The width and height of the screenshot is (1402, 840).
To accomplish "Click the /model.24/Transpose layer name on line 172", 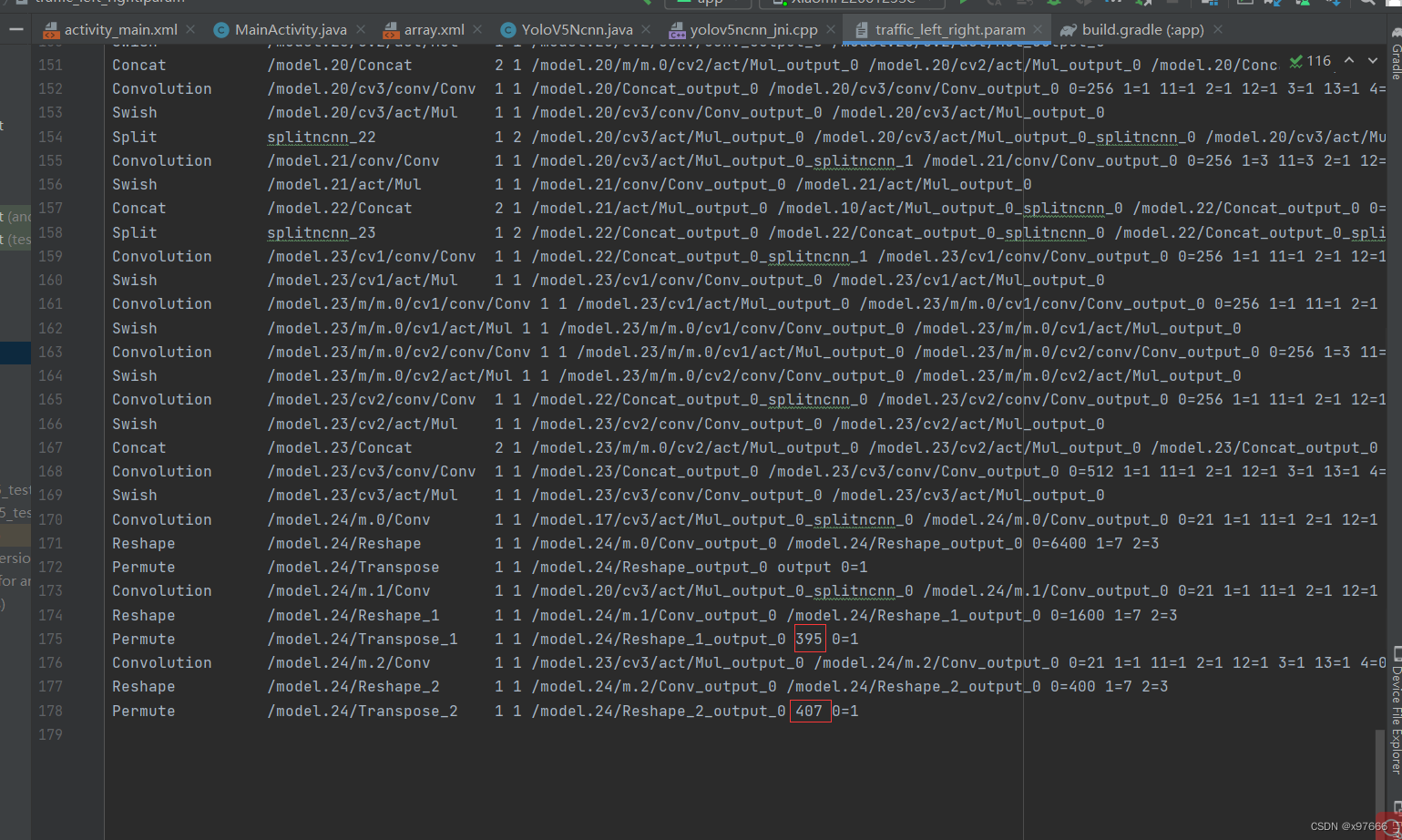I will (x=353, y=567).
